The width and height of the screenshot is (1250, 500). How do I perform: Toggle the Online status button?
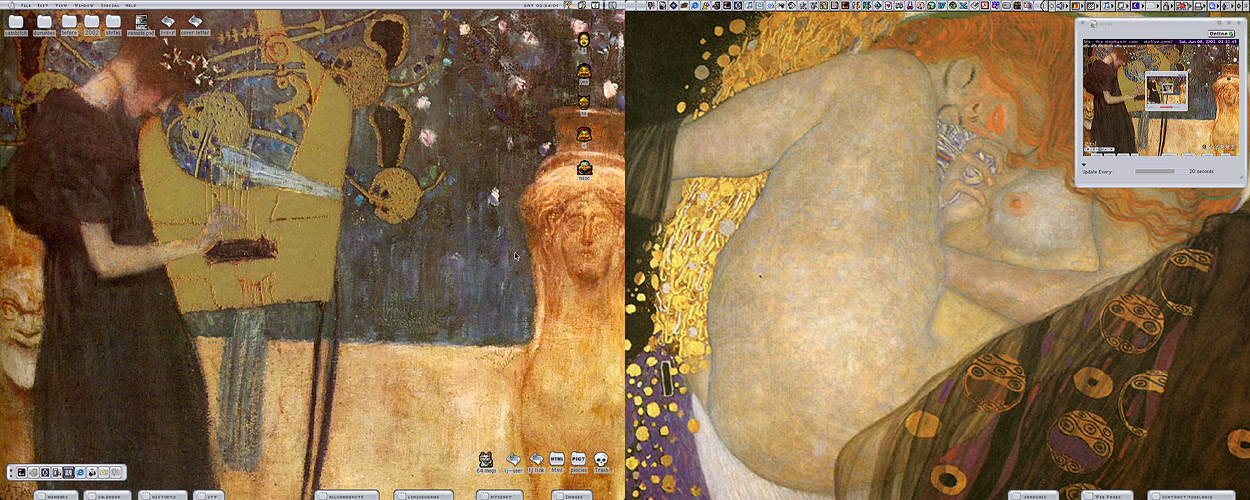click(x=1220, y=33)
